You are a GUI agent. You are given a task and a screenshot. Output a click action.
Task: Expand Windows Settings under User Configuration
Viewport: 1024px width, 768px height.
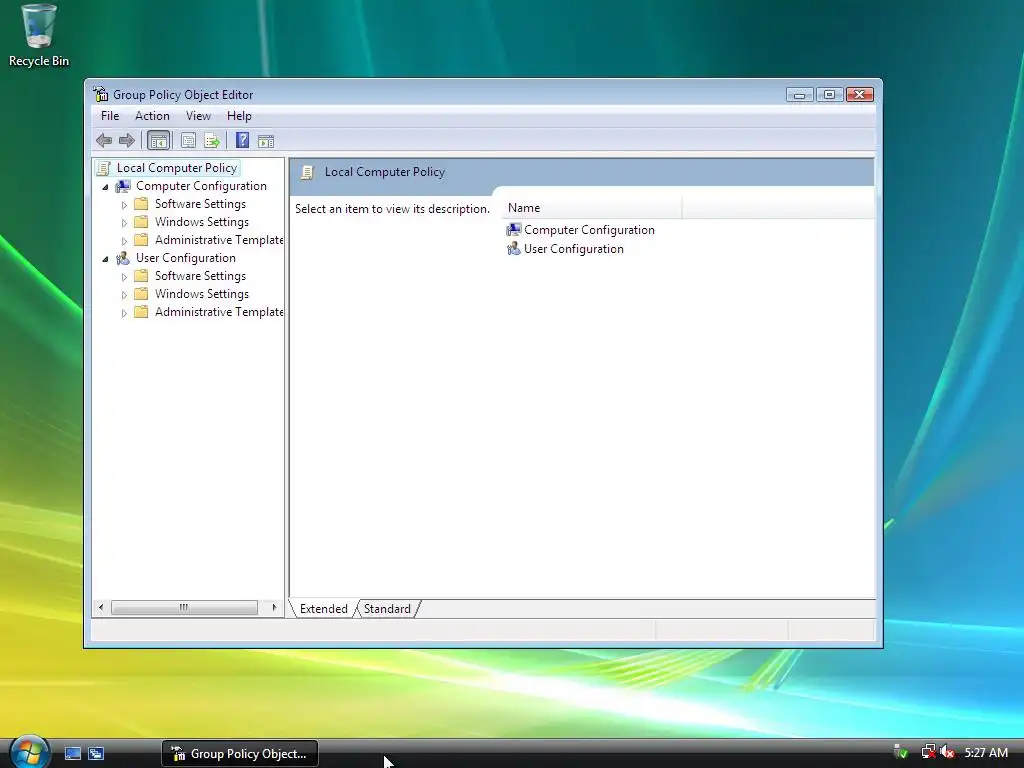click(124, 295)
